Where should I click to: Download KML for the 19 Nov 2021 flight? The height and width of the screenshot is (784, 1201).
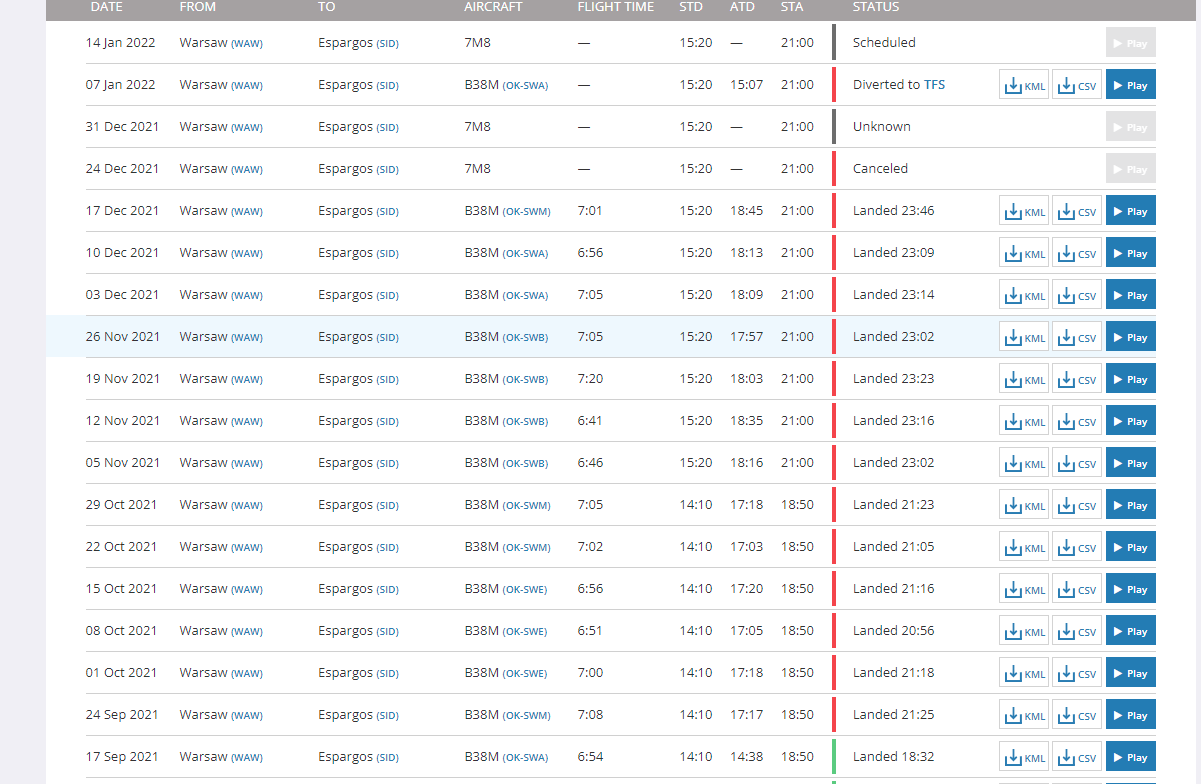point(1024,379)
